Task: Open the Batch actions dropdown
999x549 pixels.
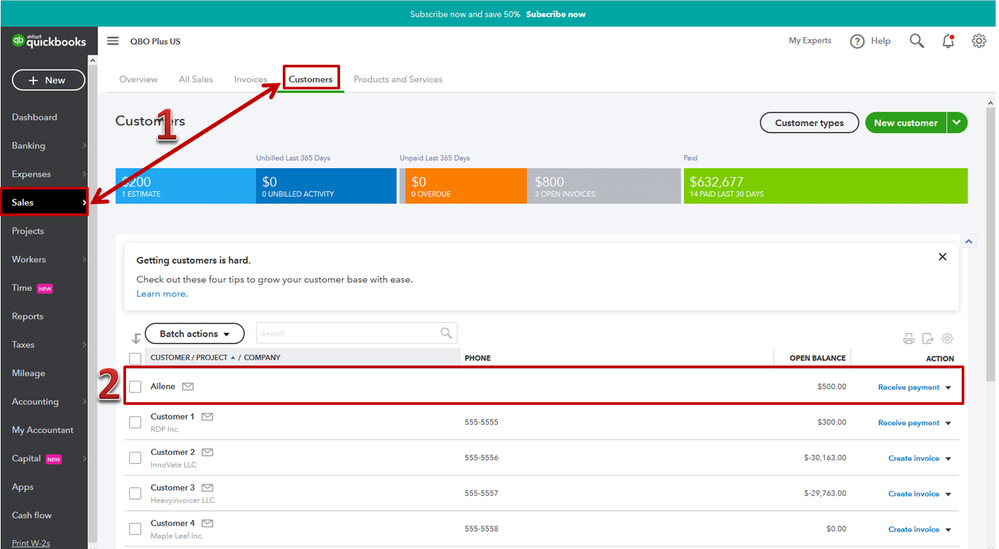Action: point(194,334)
